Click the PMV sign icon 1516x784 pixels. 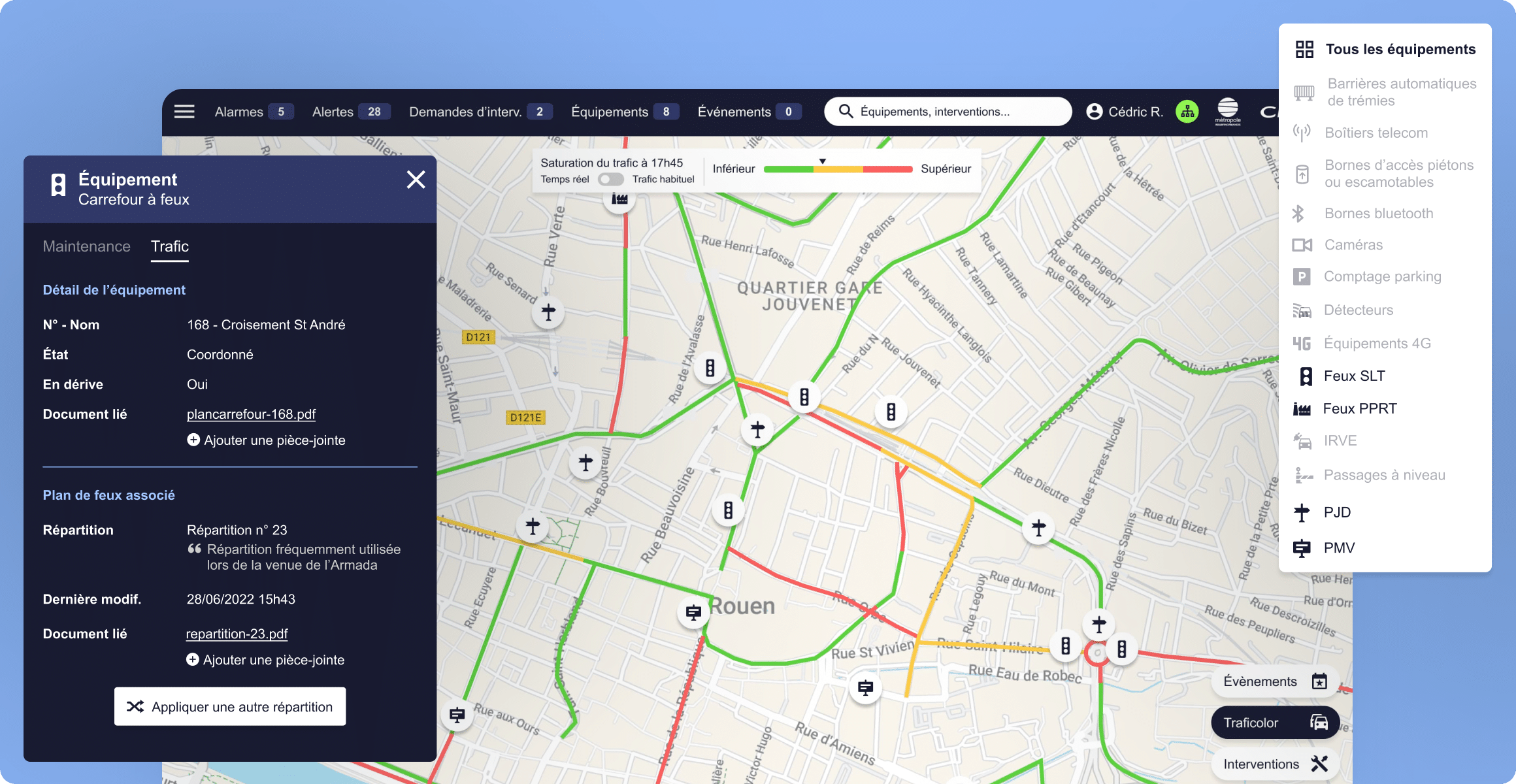[x=1302, y=548]
